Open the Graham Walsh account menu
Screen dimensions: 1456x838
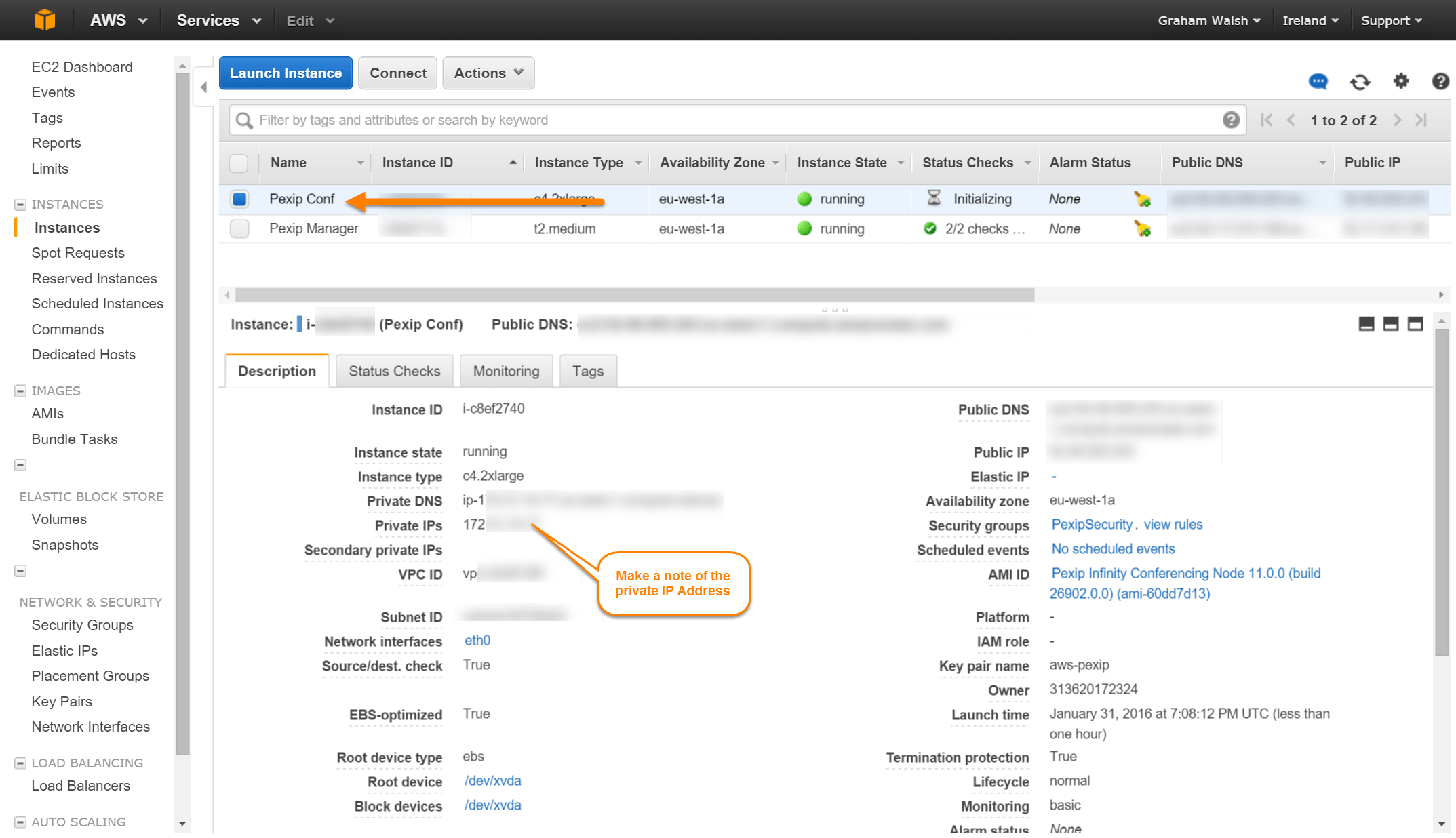(x=1208, y=20)
